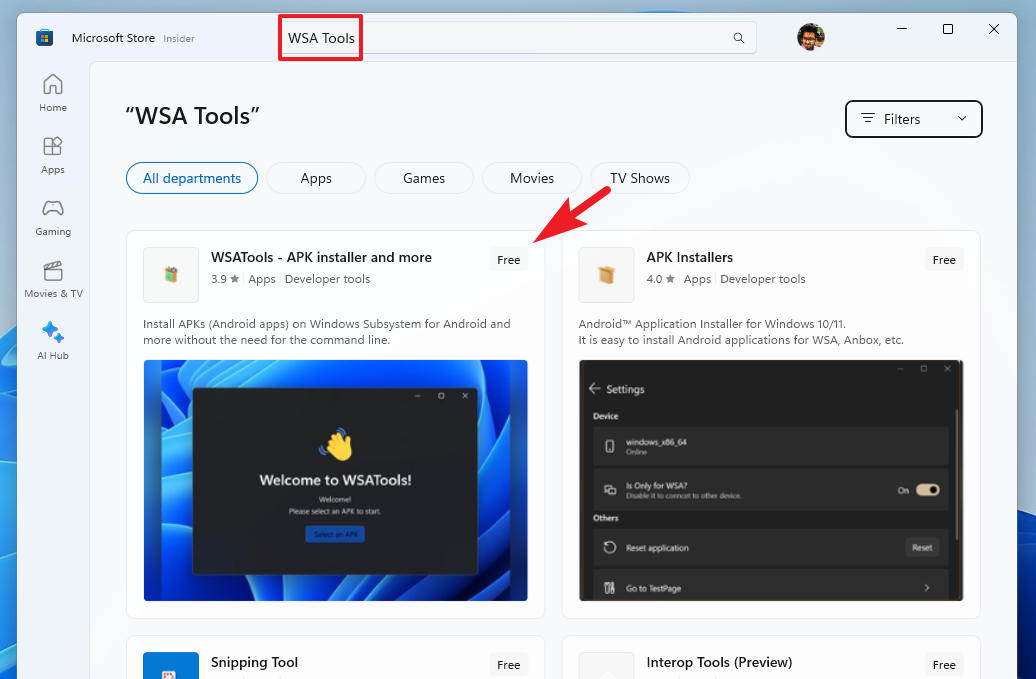
Task: Click the 3.9 star rating on WSATools
Action: click(225, 279)
